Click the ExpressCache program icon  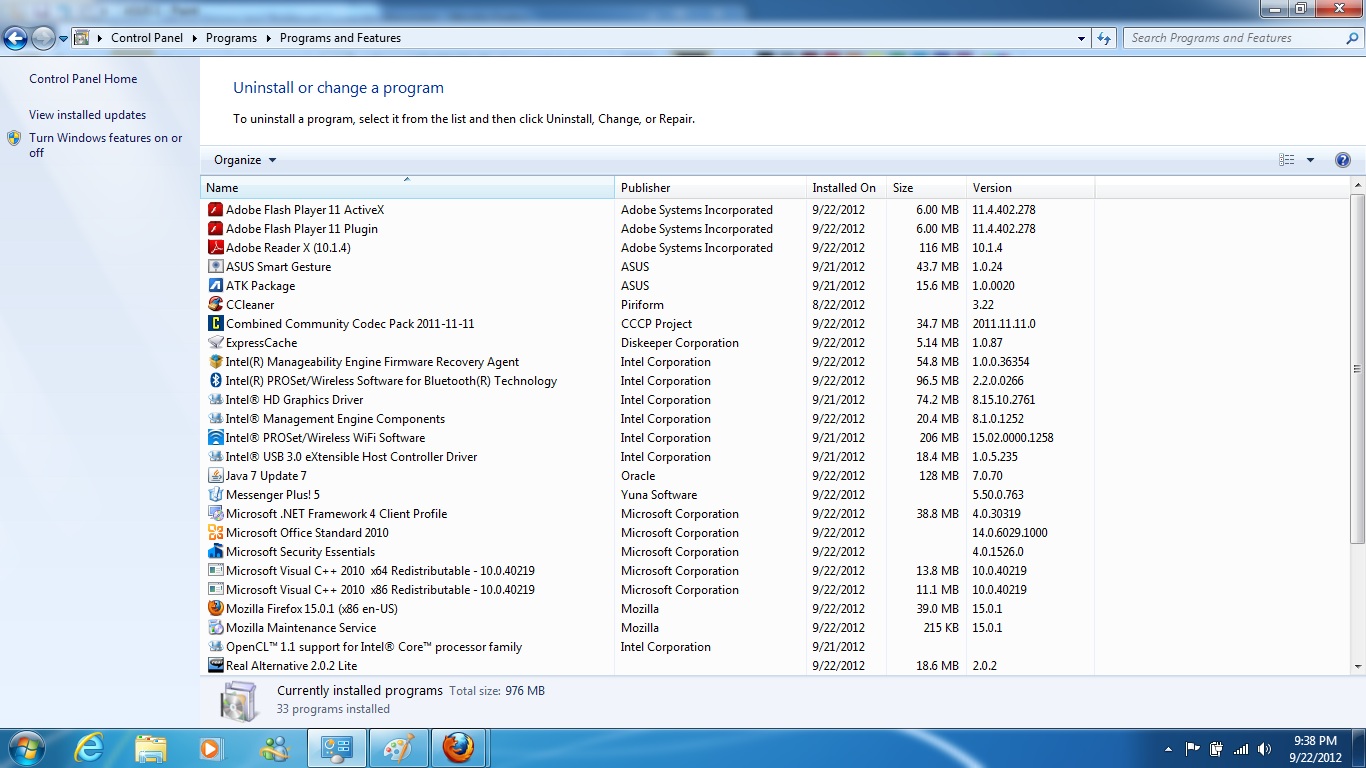(215, 343)
